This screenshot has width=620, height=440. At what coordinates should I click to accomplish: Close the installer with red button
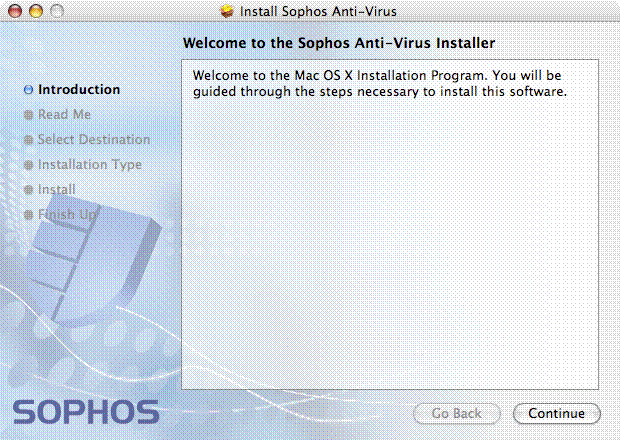click(x=15, y=11)
